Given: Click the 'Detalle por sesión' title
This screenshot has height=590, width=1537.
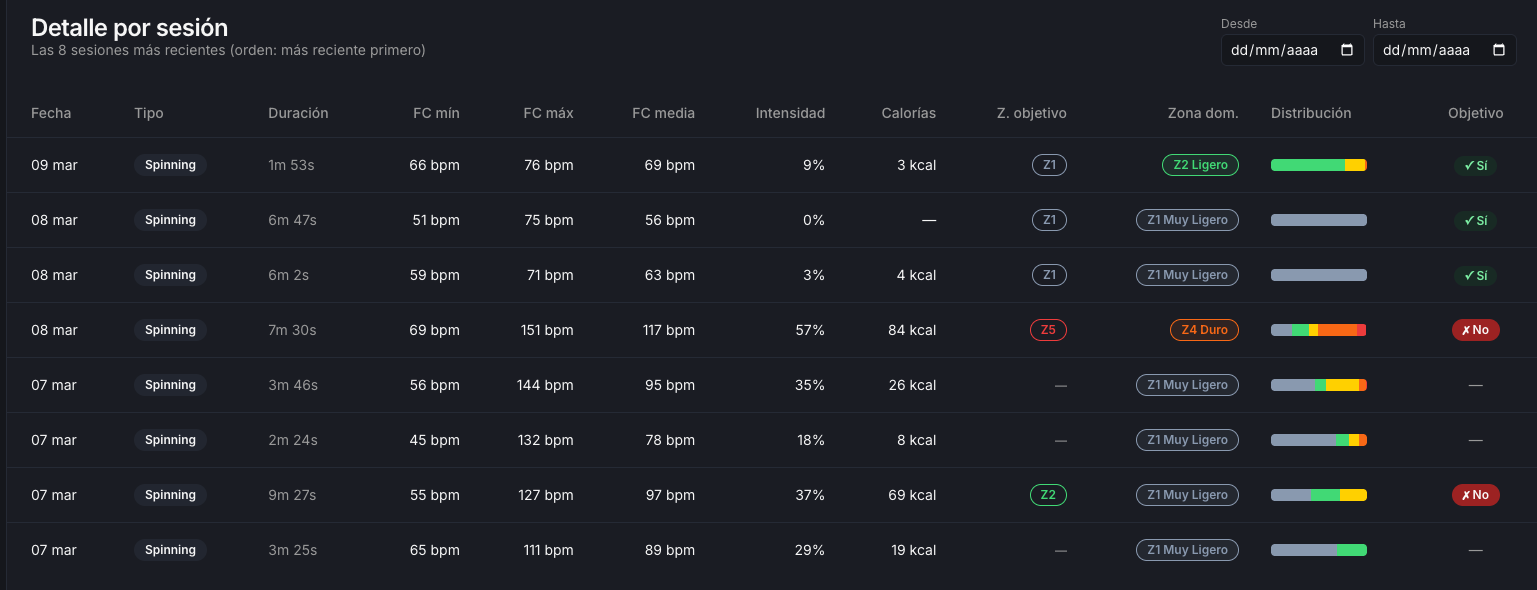Looking at the screenshot, I should (129, 27).
